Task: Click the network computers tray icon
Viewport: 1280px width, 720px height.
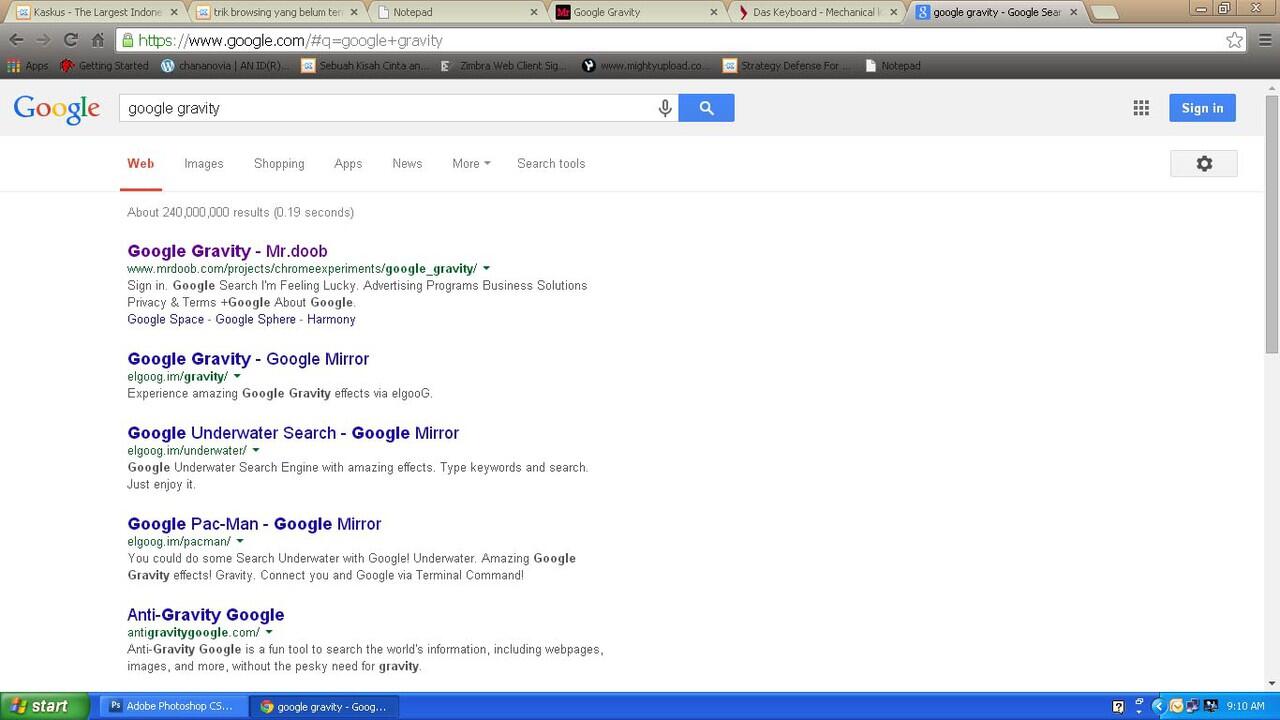Action: coord(1193,706)
